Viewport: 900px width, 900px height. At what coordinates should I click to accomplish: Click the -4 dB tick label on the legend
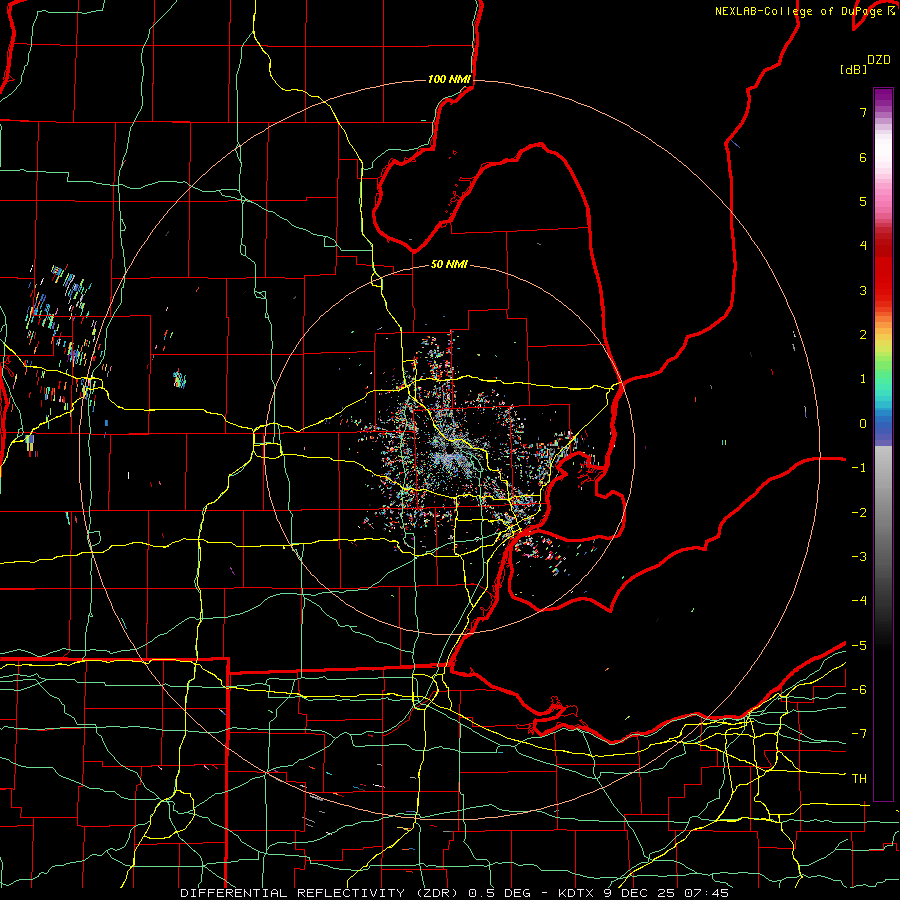[x=859, y=601]
